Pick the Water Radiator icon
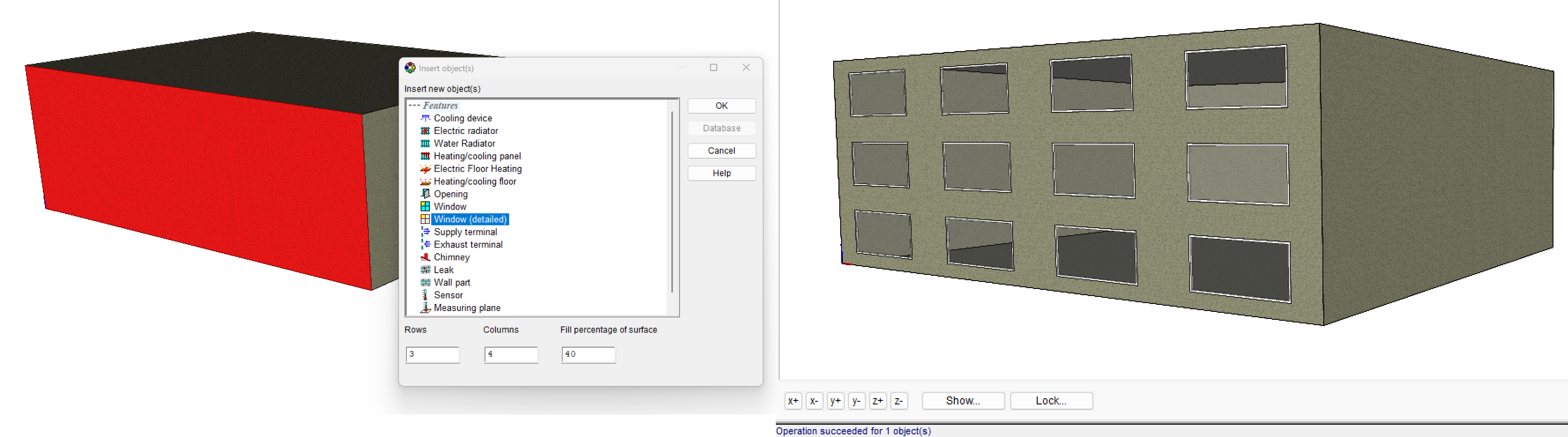This screenshot has width=1568, height=437. [x=425, y=144]
